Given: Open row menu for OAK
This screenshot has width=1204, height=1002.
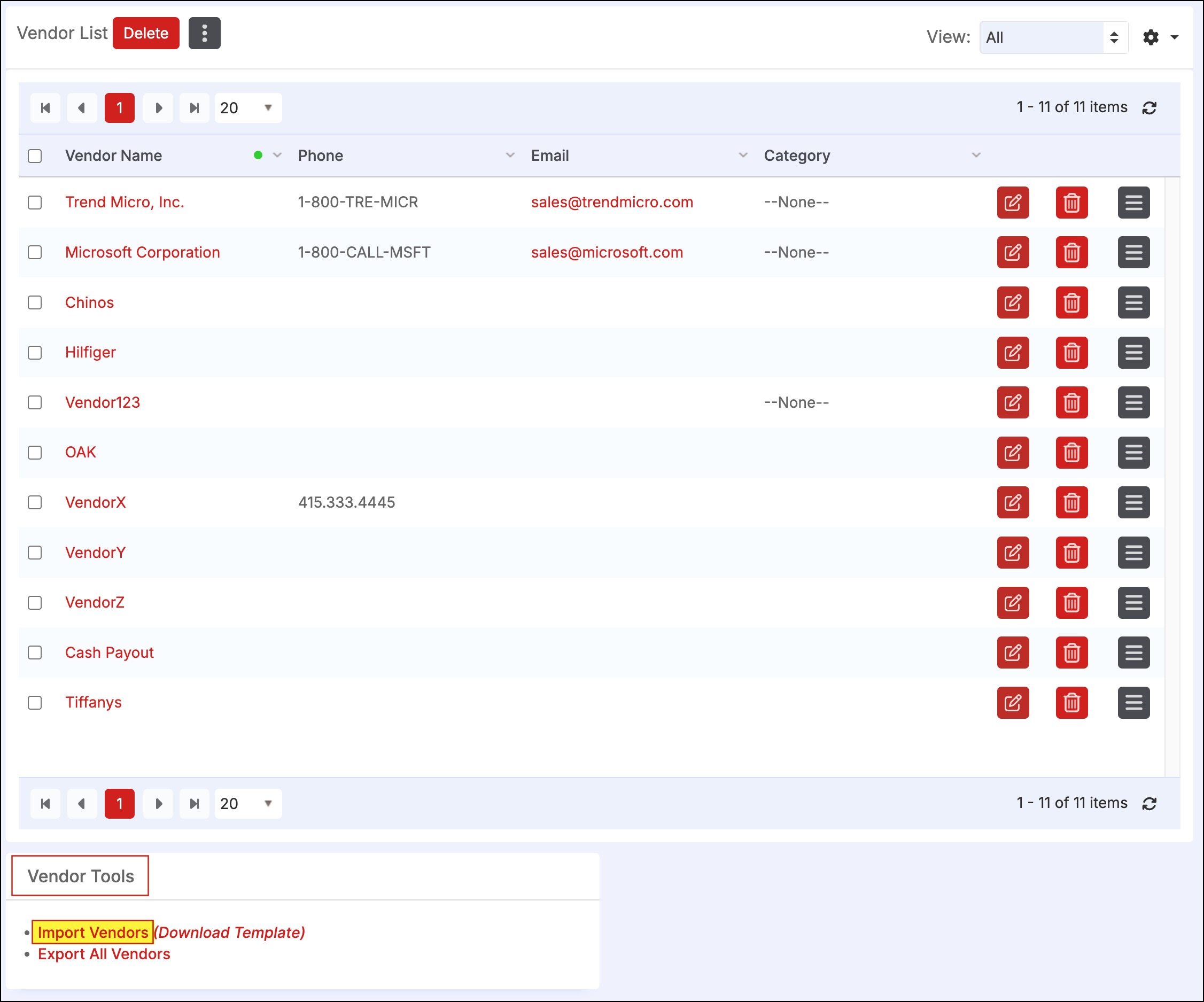Looking at the screenshot, I should tap(1133, 452).
